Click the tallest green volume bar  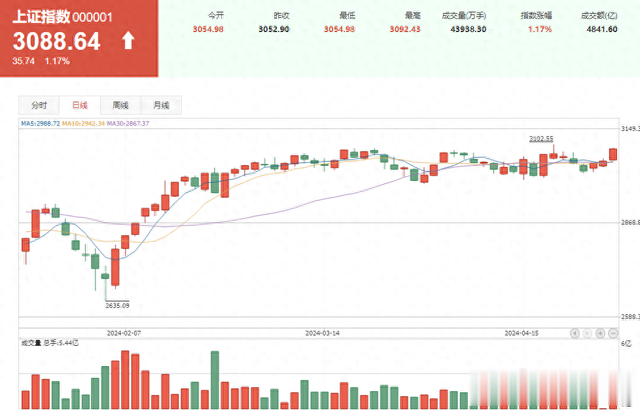[x=215, y=380]
